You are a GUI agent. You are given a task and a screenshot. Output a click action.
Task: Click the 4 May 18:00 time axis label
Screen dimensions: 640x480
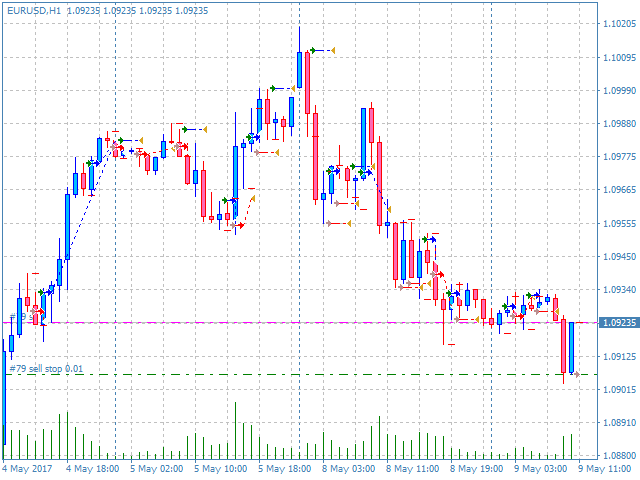(x=92, y=469)
